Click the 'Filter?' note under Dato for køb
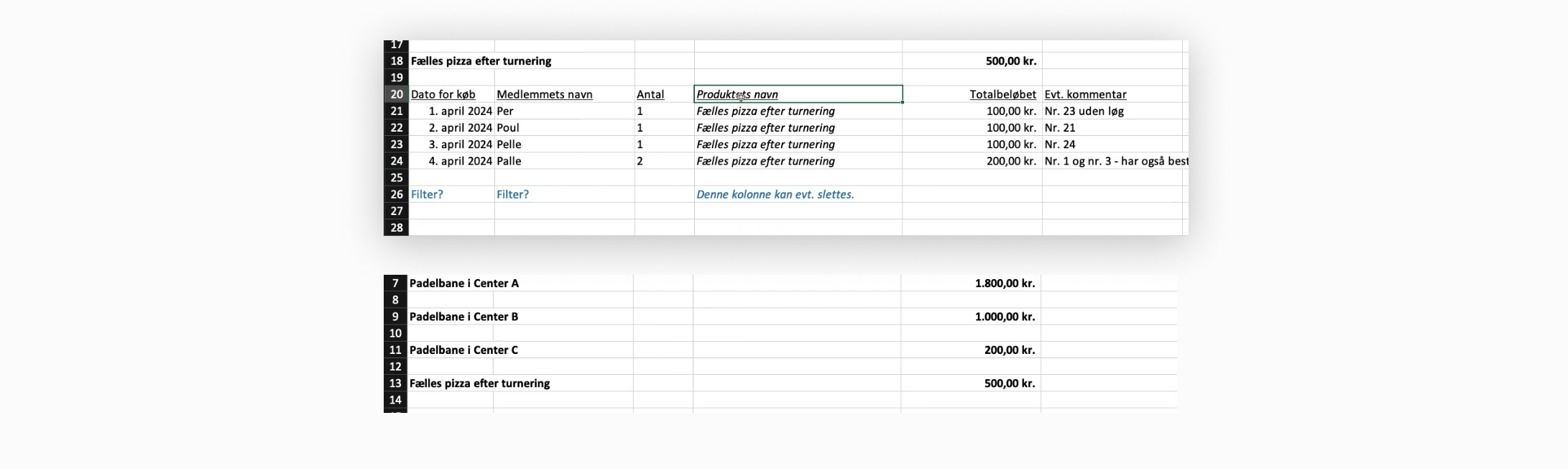This screenshot has width=1568, height=469. 427,194
